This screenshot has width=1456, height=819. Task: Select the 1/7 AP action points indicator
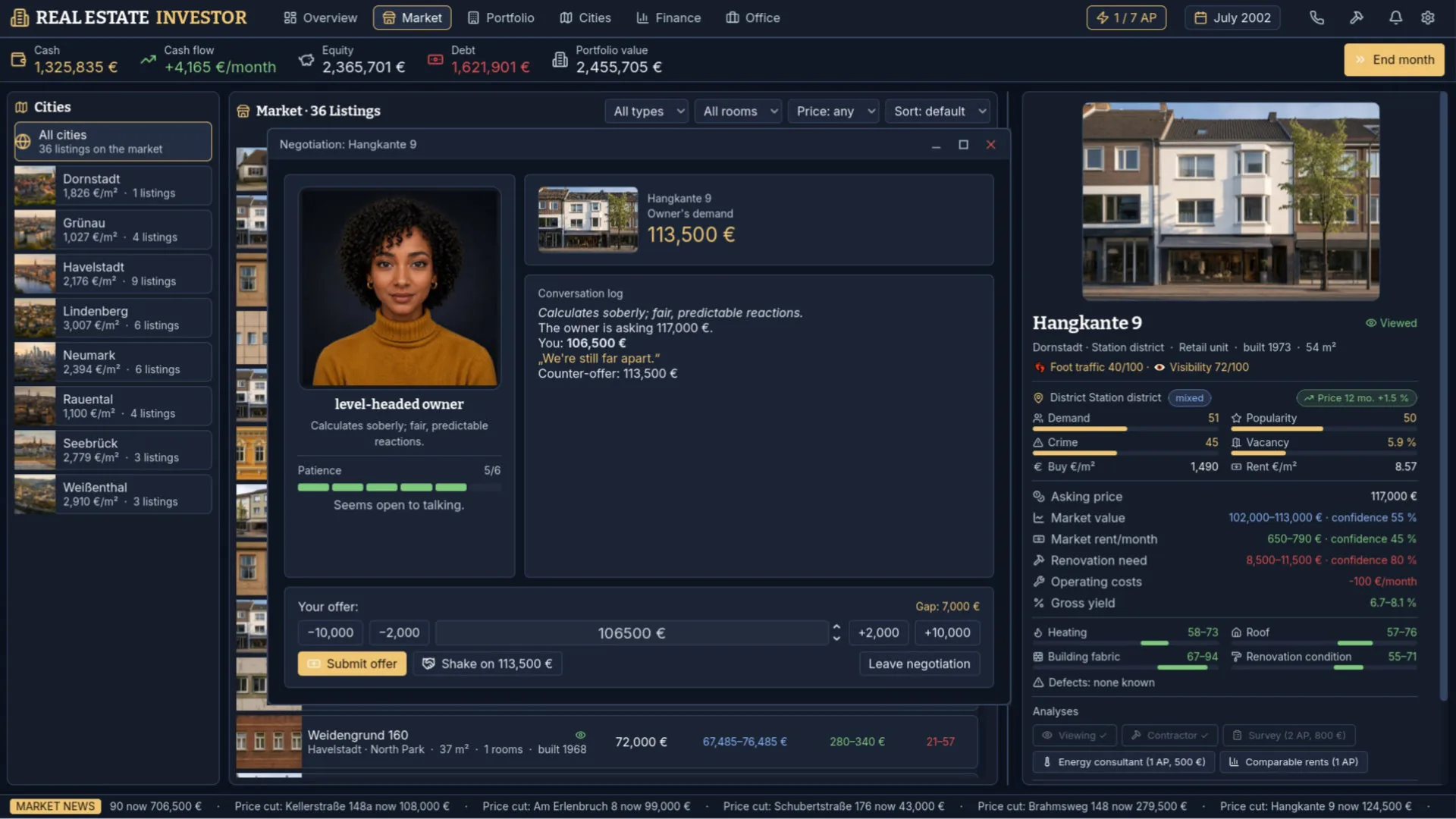point(1126,17)
